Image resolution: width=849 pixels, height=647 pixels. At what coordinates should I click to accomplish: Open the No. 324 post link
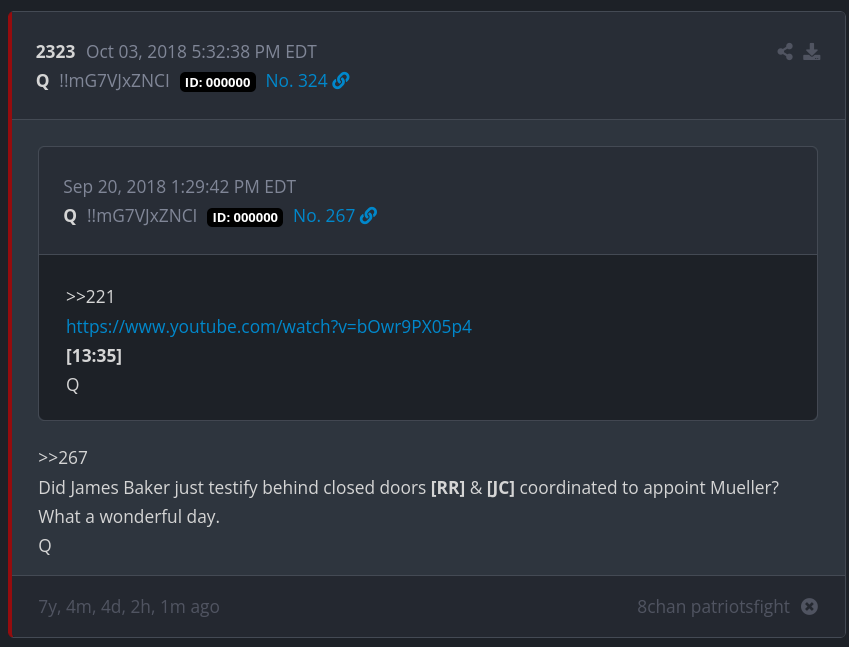point(297,81)
